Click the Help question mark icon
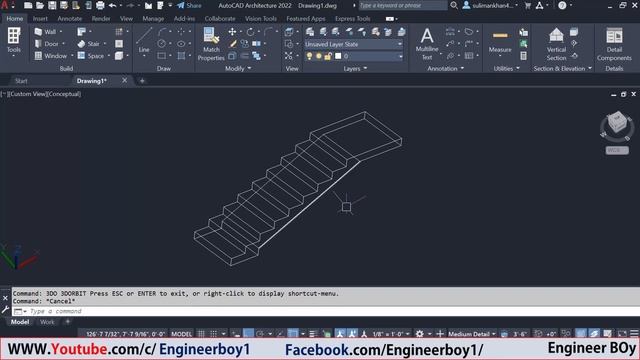This screenshot has height=360, width=640. (x=562, y=5)
